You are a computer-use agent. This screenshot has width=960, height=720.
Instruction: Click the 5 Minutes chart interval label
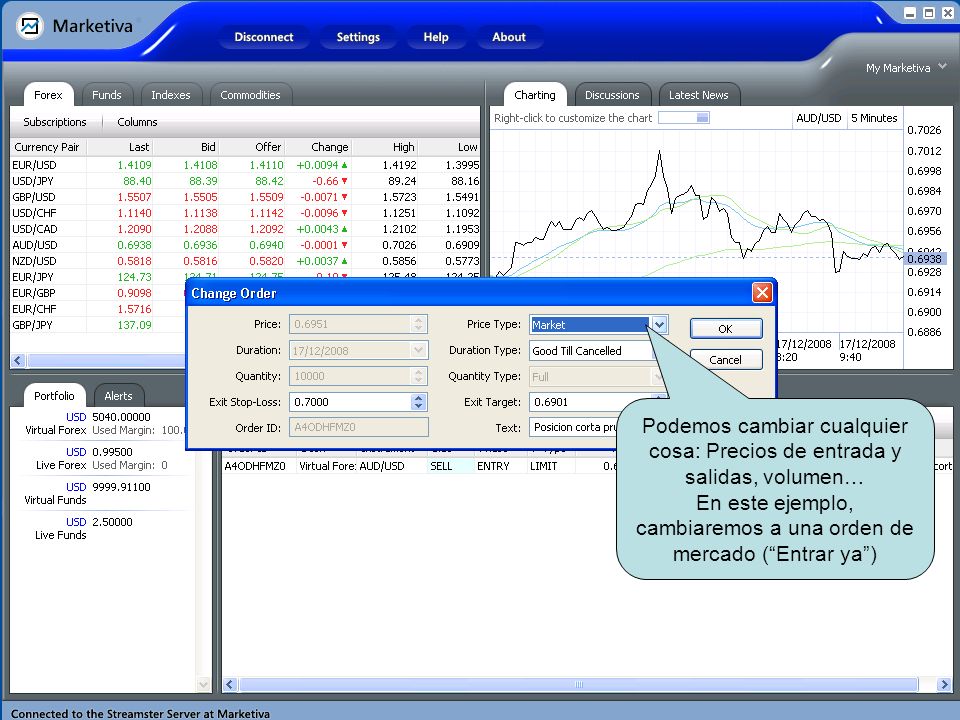tap(874, 118)
